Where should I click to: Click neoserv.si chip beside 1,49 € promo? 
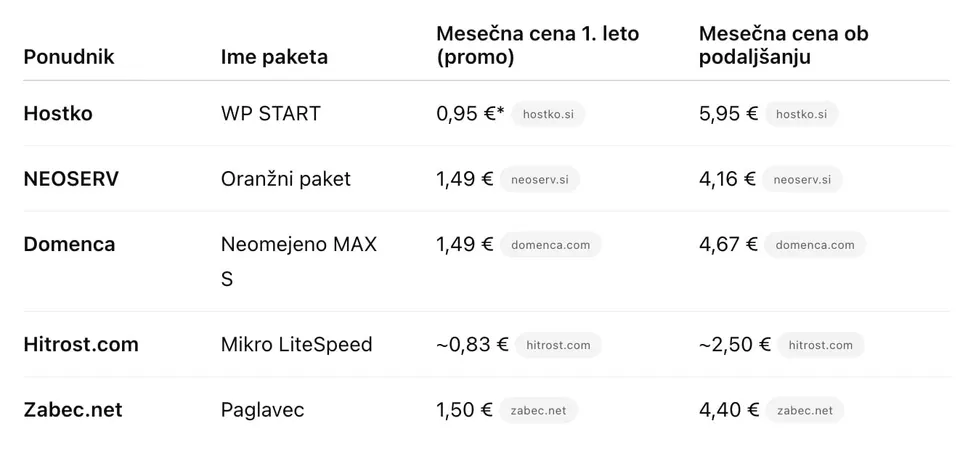(x=539, y=179)
